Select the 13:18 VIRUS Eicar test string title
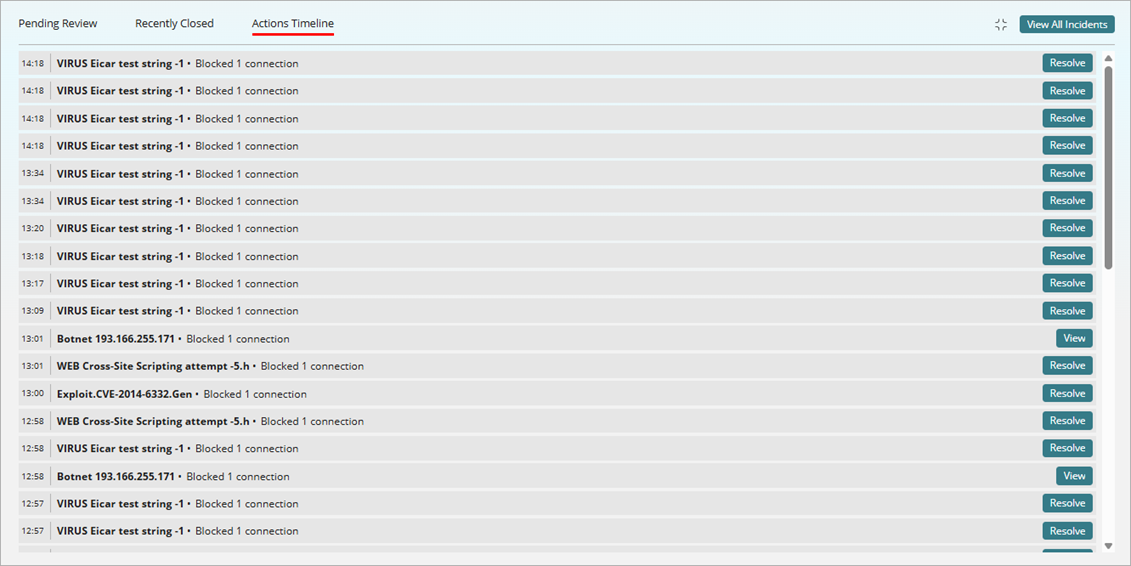Image resolution: width=1131 pixels, height=566 pixels. click(x=120, y=256)
